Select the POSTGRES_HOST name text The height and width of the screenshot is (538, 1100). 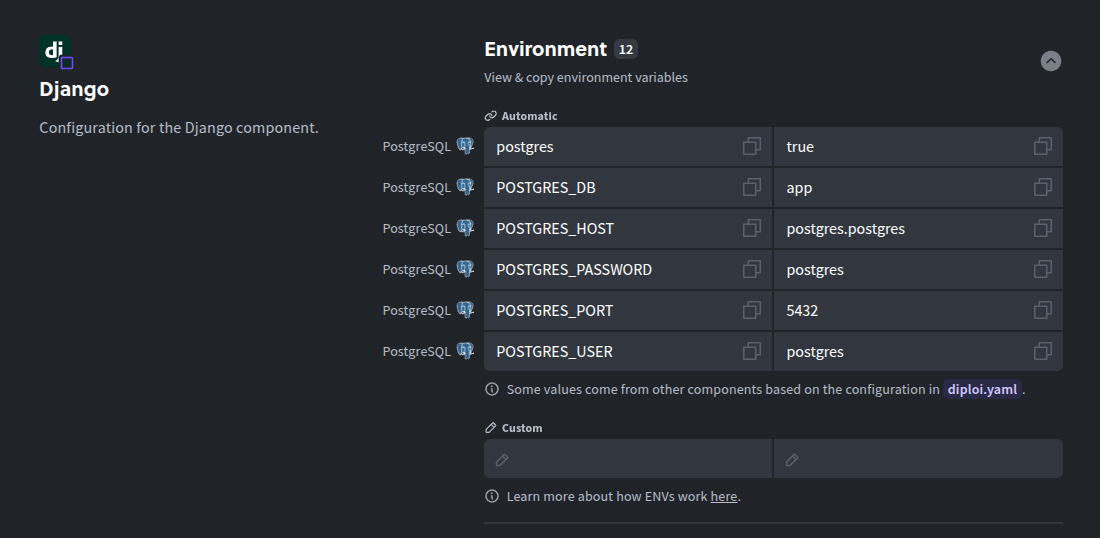point(555,229)
